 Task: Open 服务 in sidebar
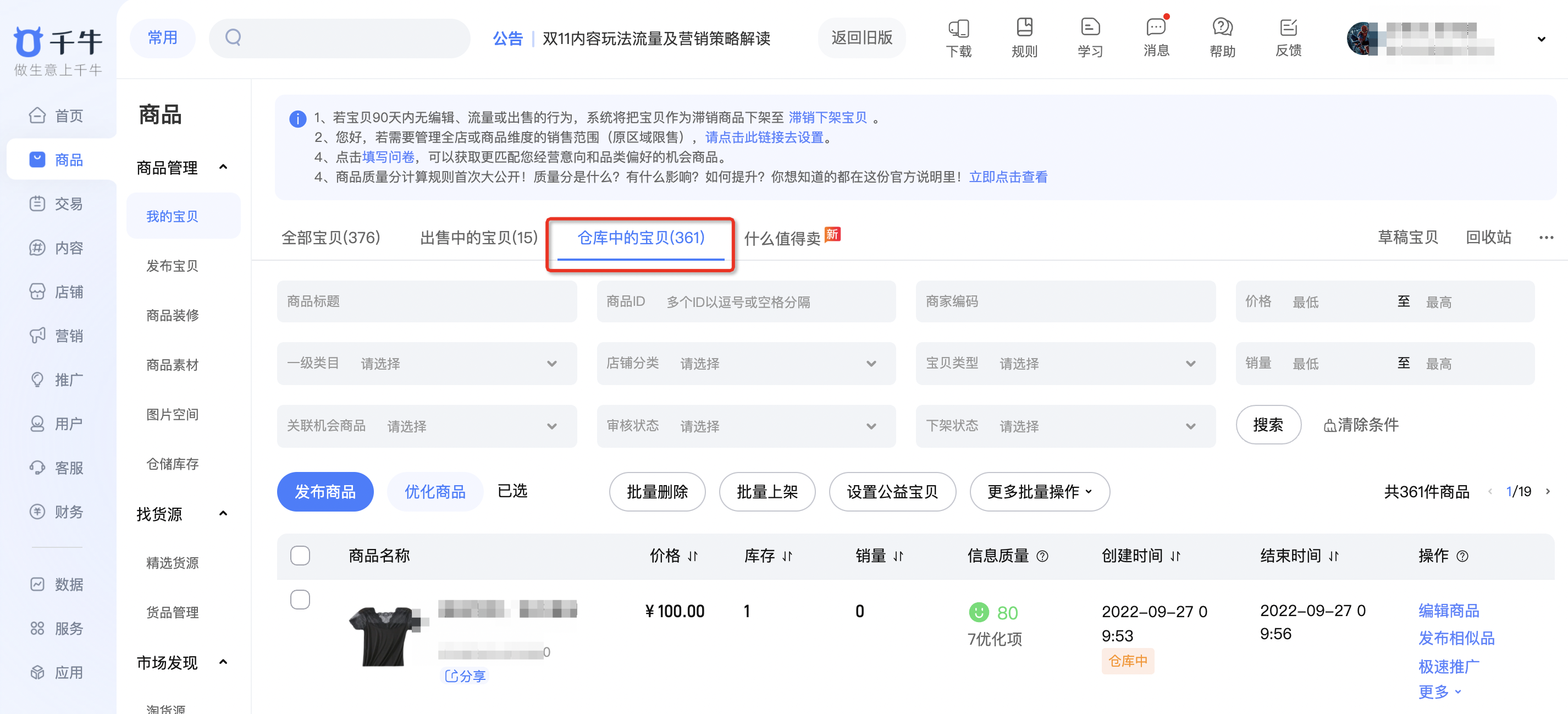click(57, 628)
